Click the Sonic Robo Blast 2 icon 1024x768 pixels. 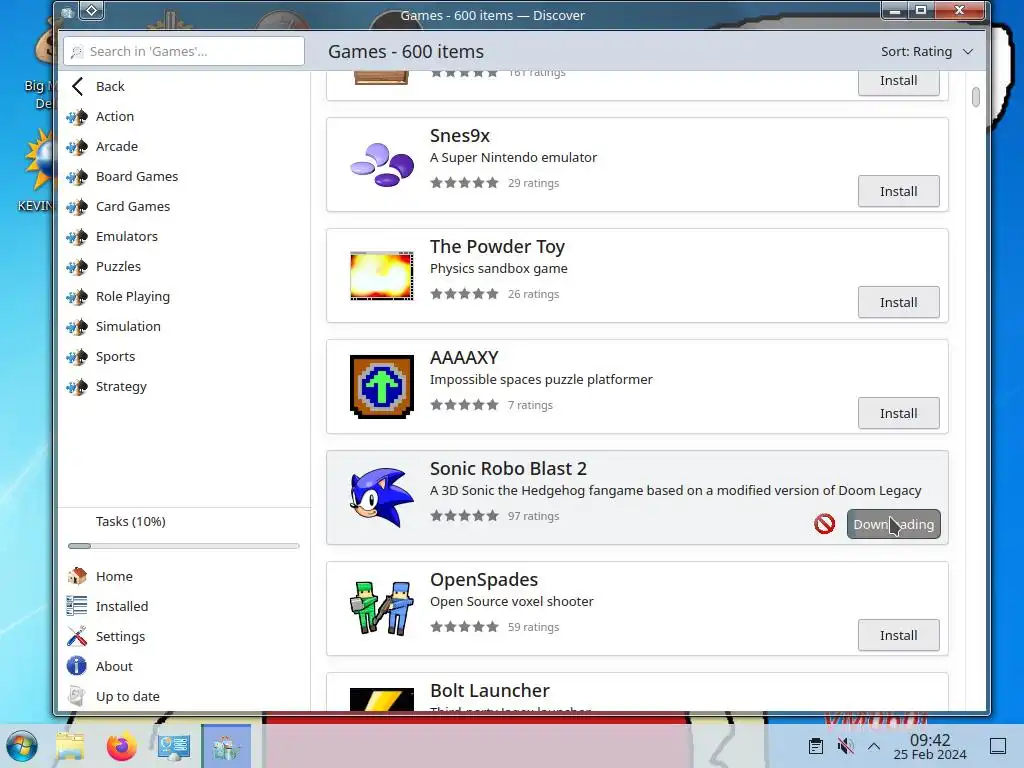pos(382,498)
